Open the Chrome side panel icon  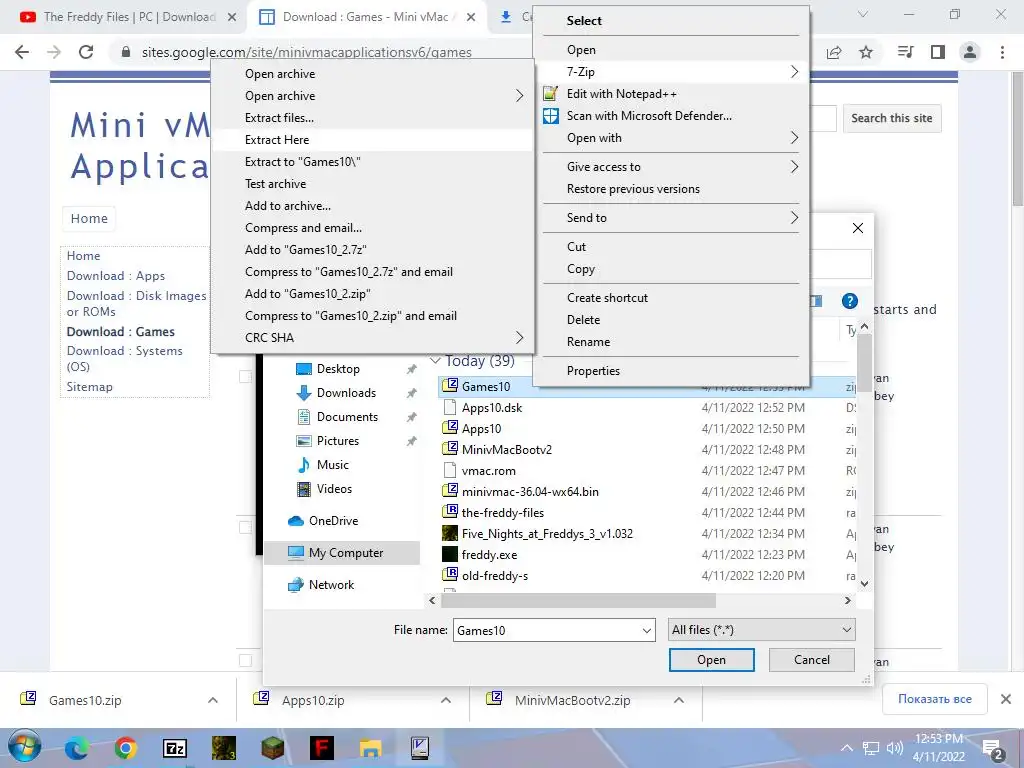(938, 52)
